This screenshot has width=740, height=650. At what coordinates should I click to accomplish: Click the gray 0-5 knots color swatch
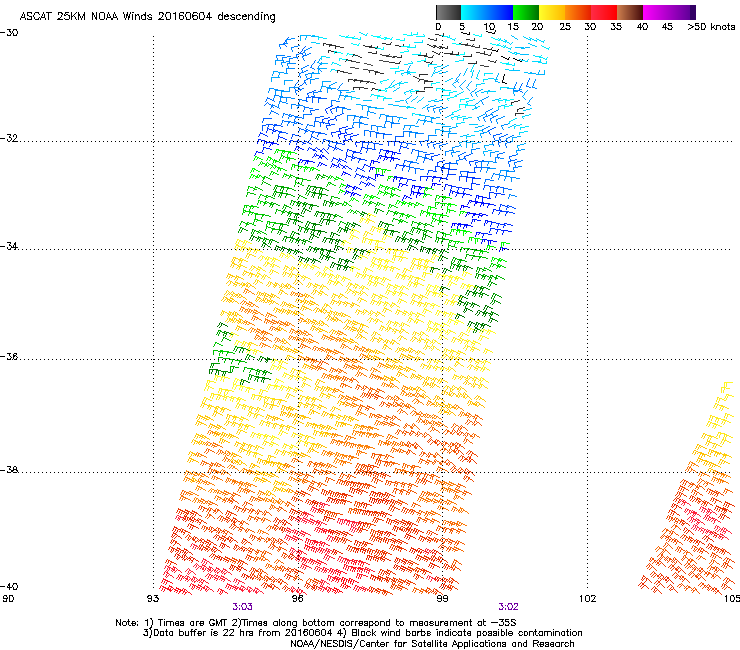[448, 12]
